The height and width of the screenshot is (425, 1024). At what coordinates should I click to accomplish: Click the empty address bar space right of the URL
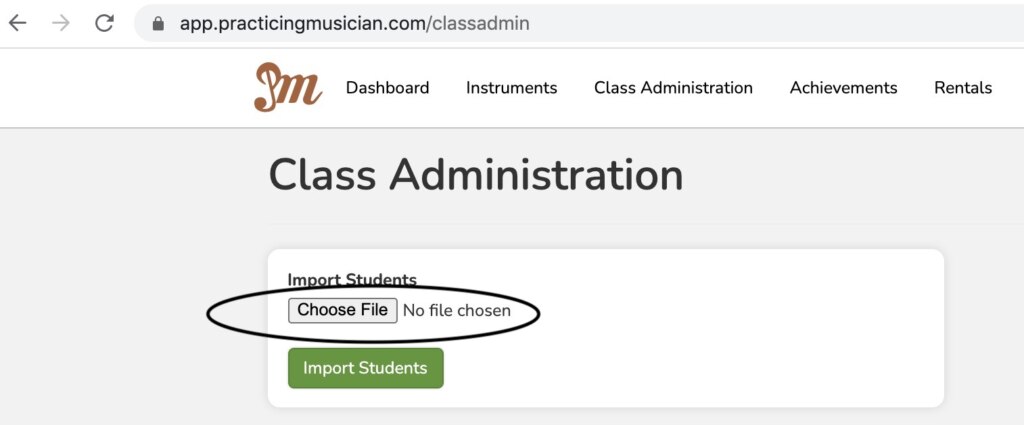click(x=780, y=23)
